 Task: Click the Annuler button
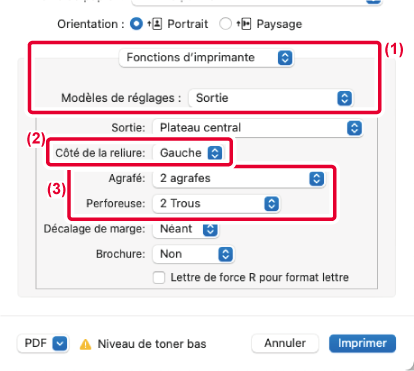coord(285,343)
